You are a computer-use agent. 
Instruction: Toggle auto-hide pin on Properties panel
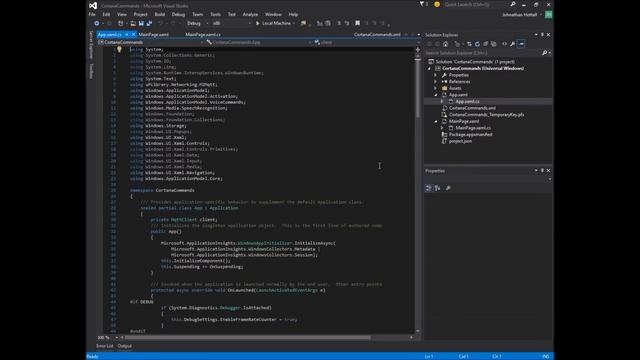(542, 171)
